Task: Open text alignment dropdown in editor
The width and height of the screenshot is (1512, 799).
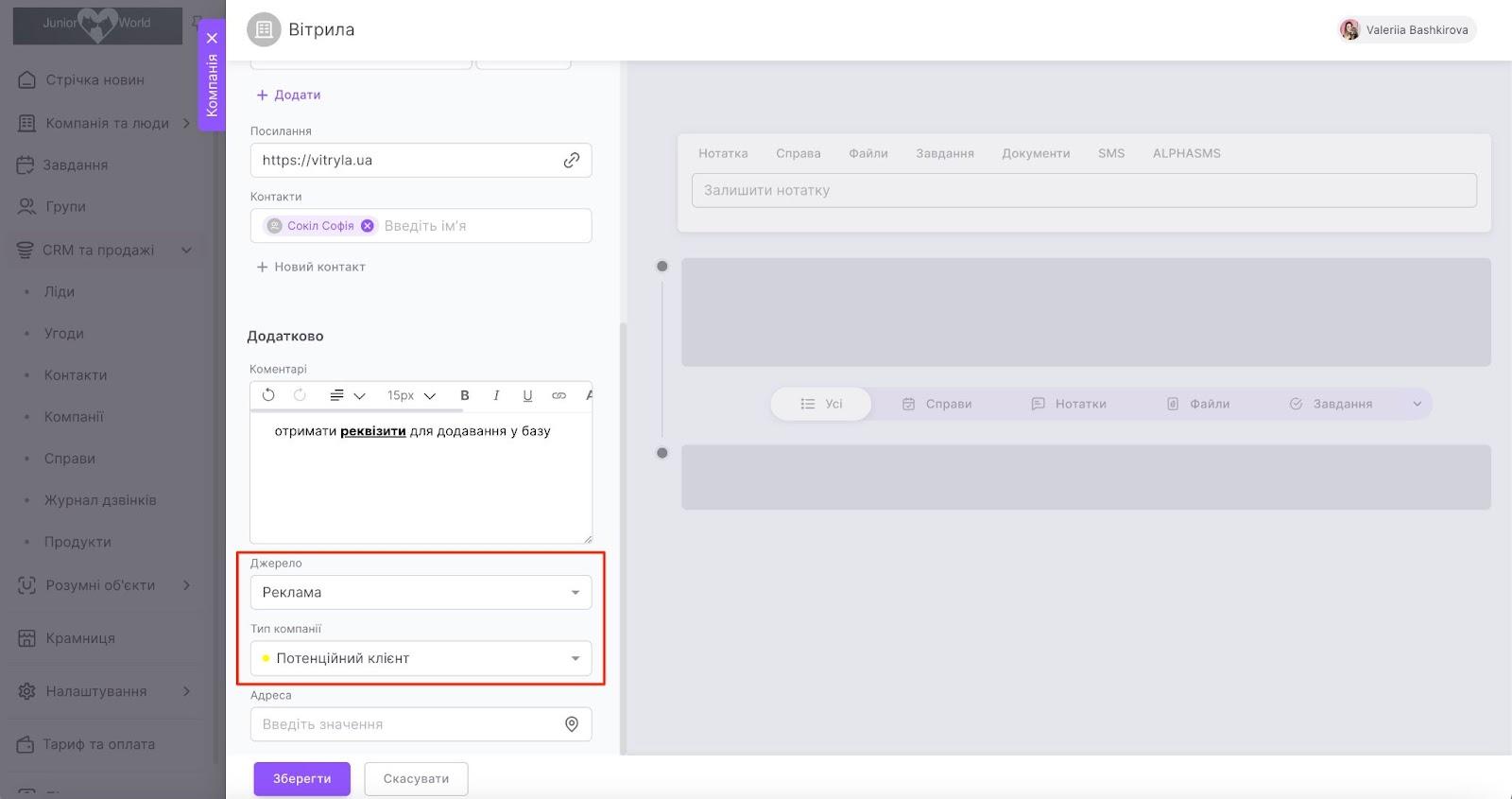Action: tap(346, 395)
